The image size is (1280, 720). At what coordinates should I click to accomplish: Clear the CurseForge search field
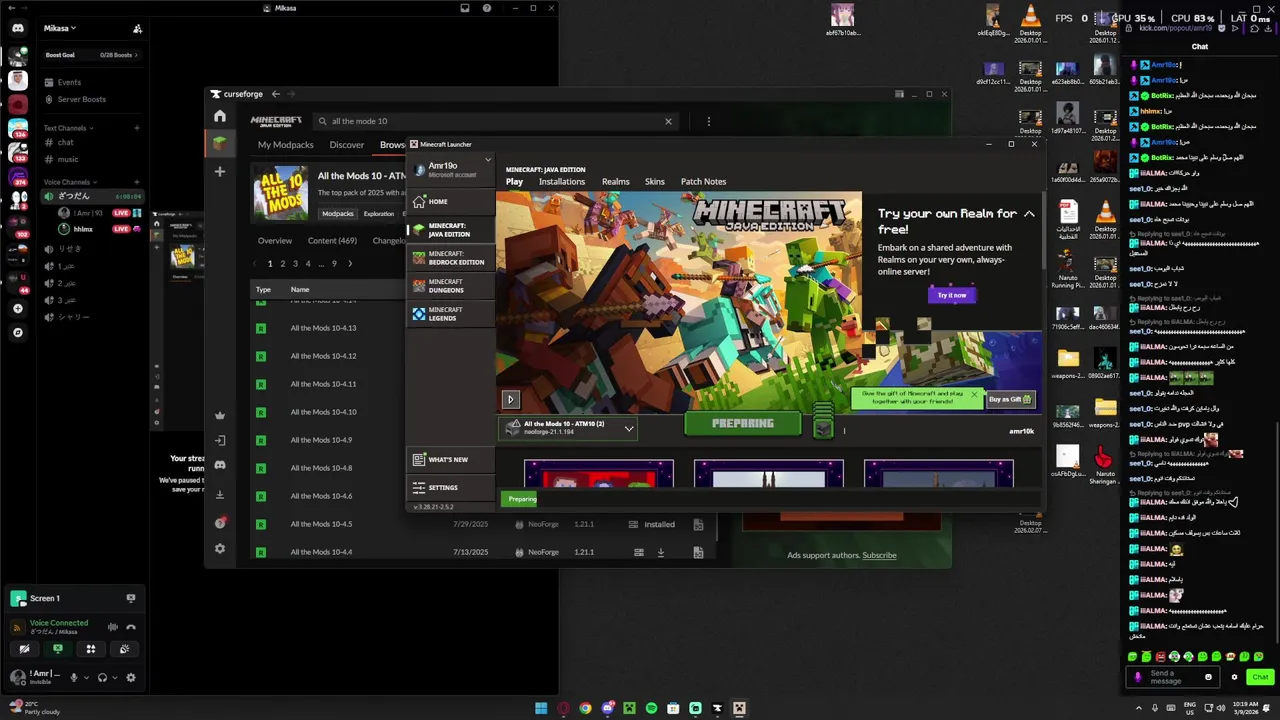(668, 121)
